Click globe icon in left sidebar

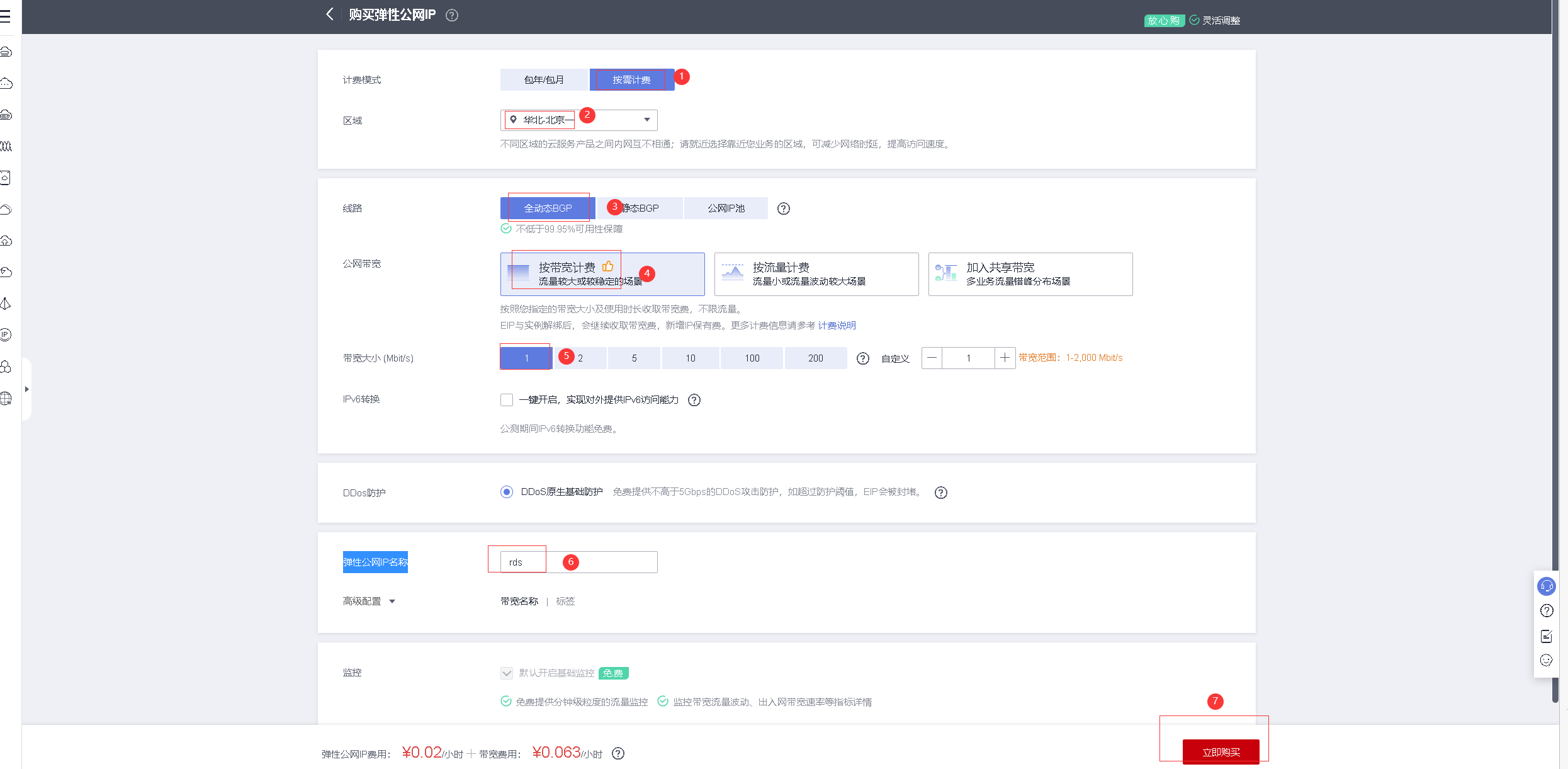coord(6,398)
